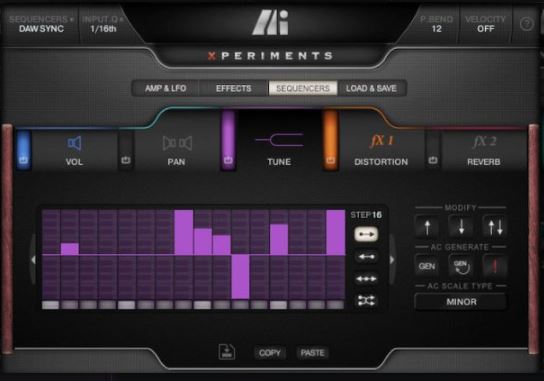
Task: Toggle the FX1 Distortion orange power switch
Action: [x=330, y=141]
